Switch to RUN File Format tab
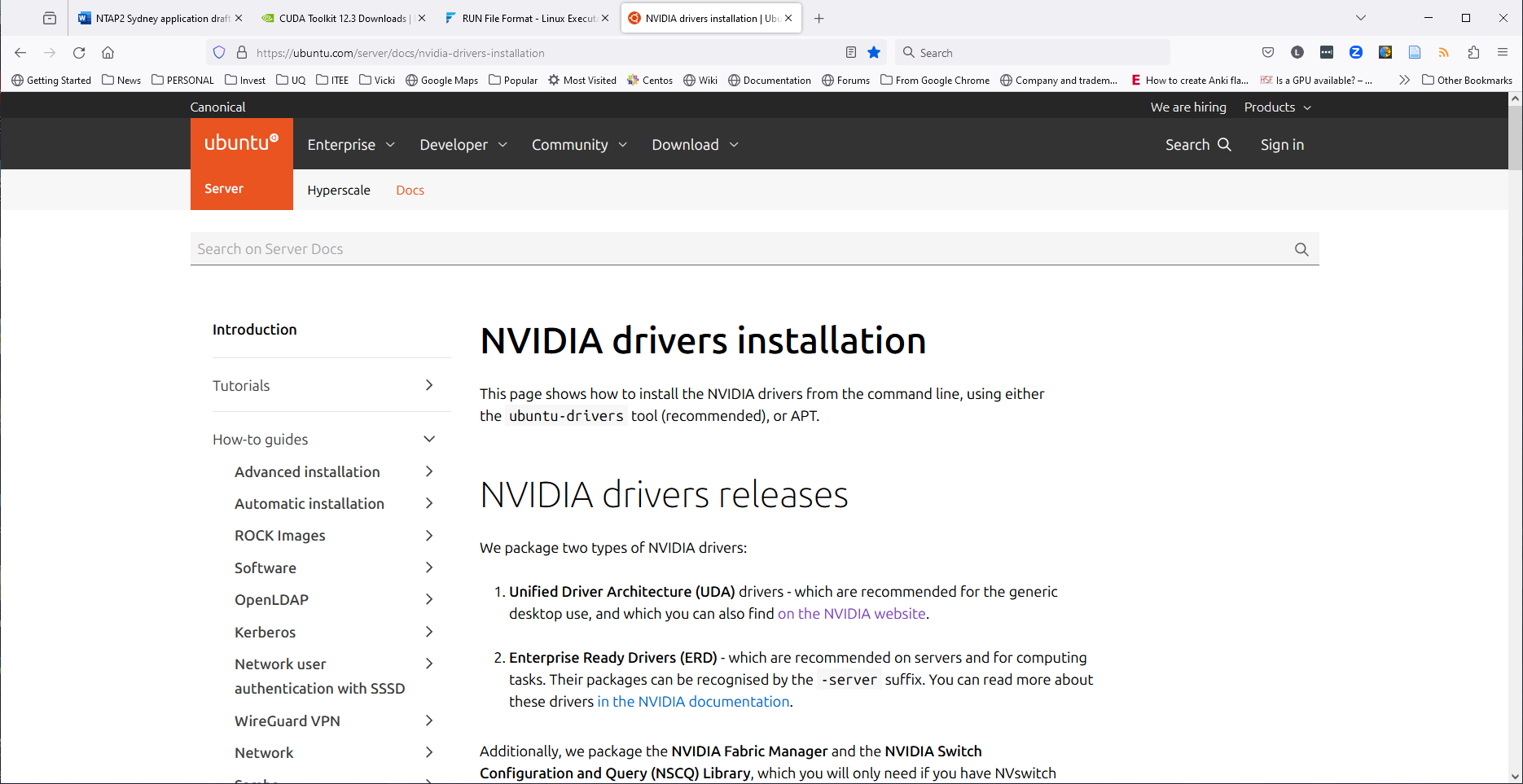 pos(527,18)
